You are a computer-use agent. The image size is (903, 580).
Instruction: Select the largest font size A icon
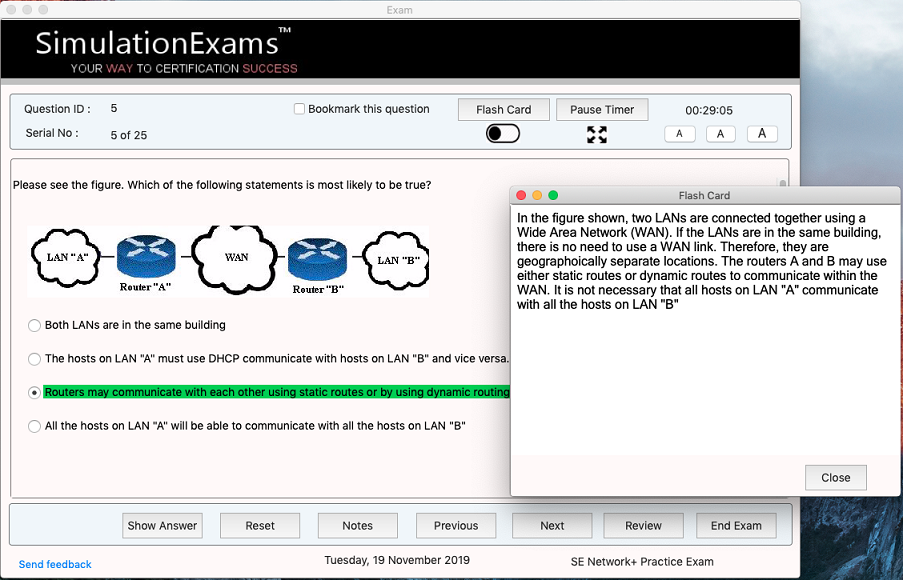point(761,133)
